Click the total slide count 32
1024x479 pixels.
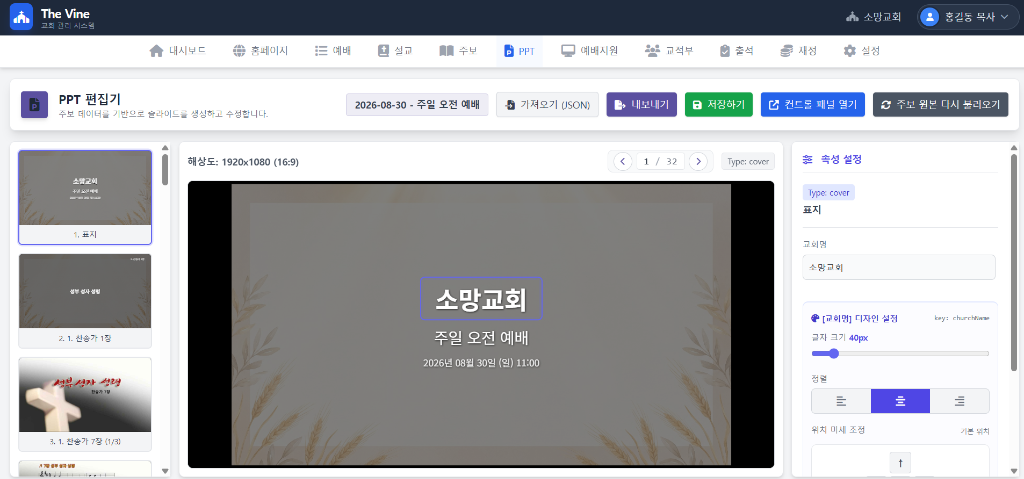tap(671, 161)
